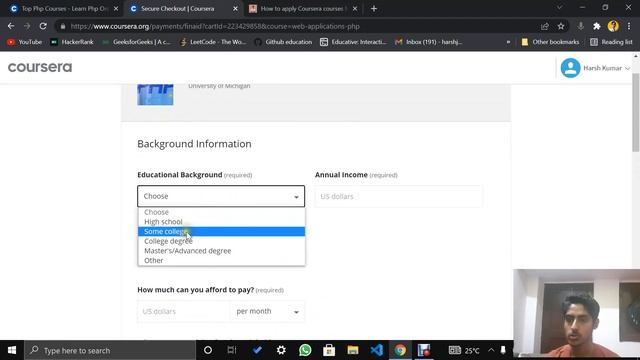640x360 pixels.
Task: Reload the Coursera checkout page
Action: [43, 26]
